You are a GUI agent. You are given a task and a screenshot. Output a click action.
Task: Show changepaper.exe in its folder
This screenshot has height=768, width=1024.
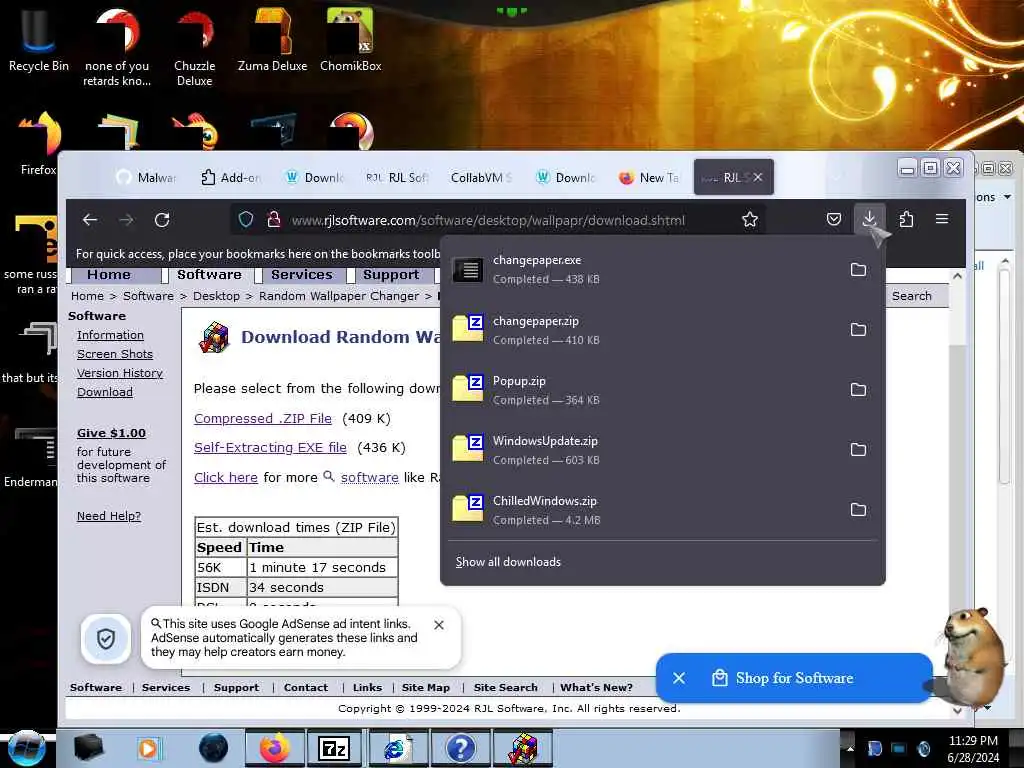coord(858,270)
